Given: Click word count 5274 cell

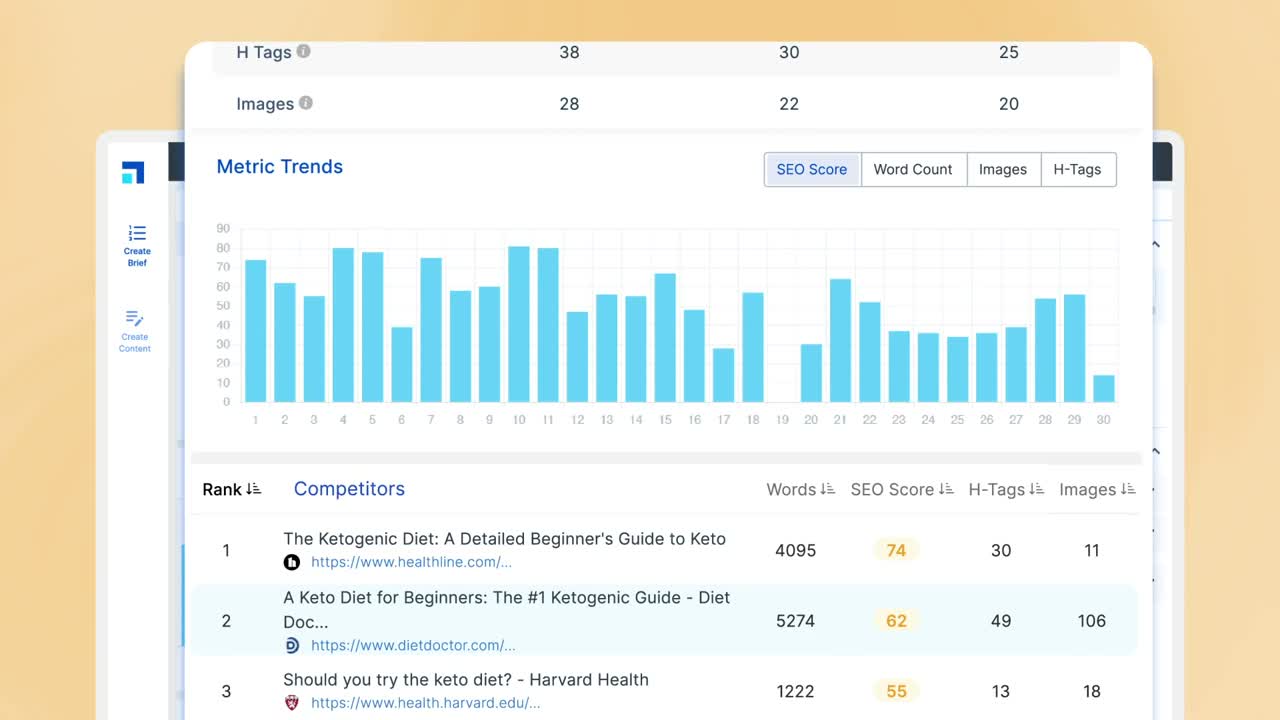Looking at the screenshot, I should click(796, 621).
